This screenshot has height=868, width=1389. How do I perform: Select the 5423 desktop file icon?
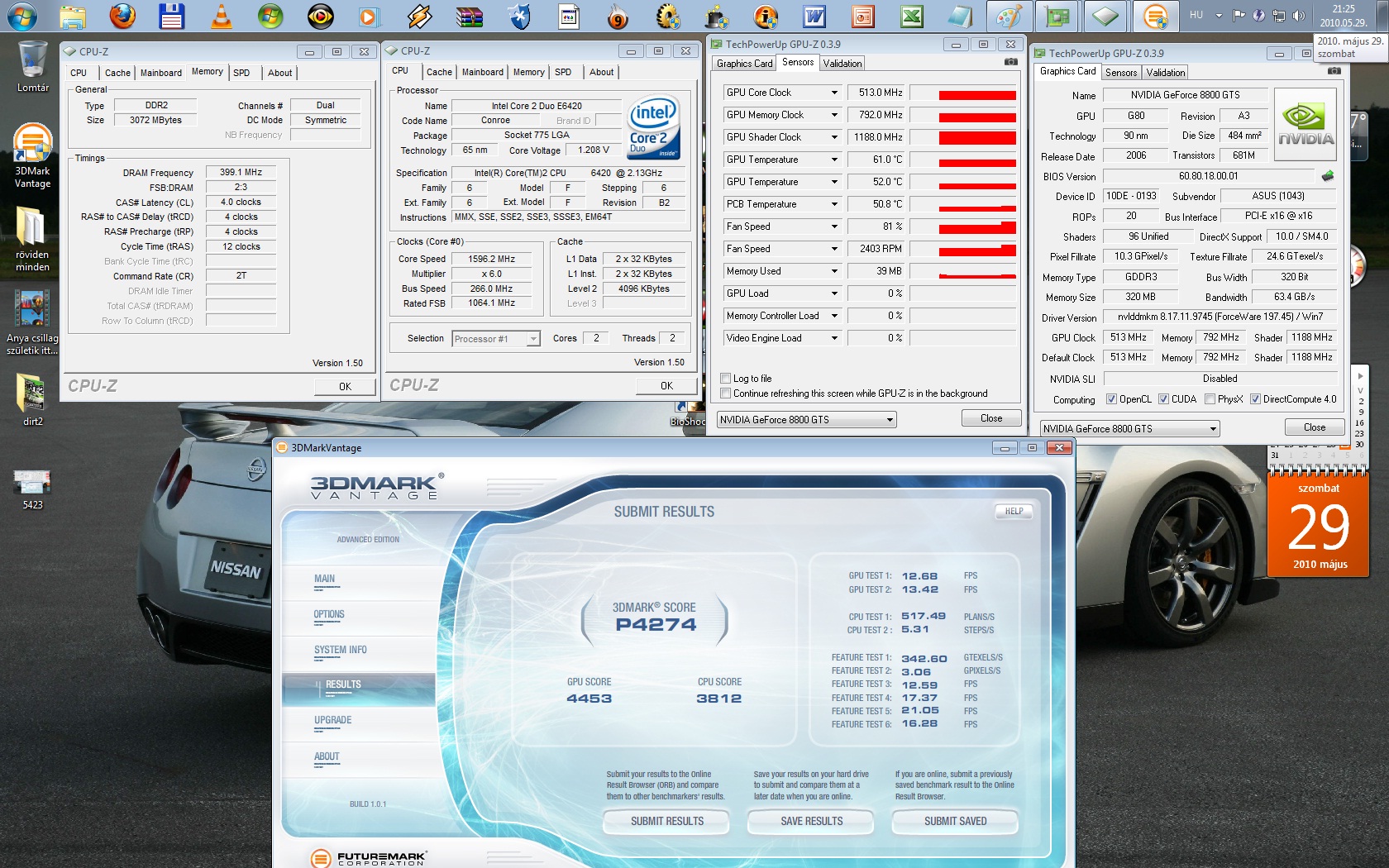point(32,489)
